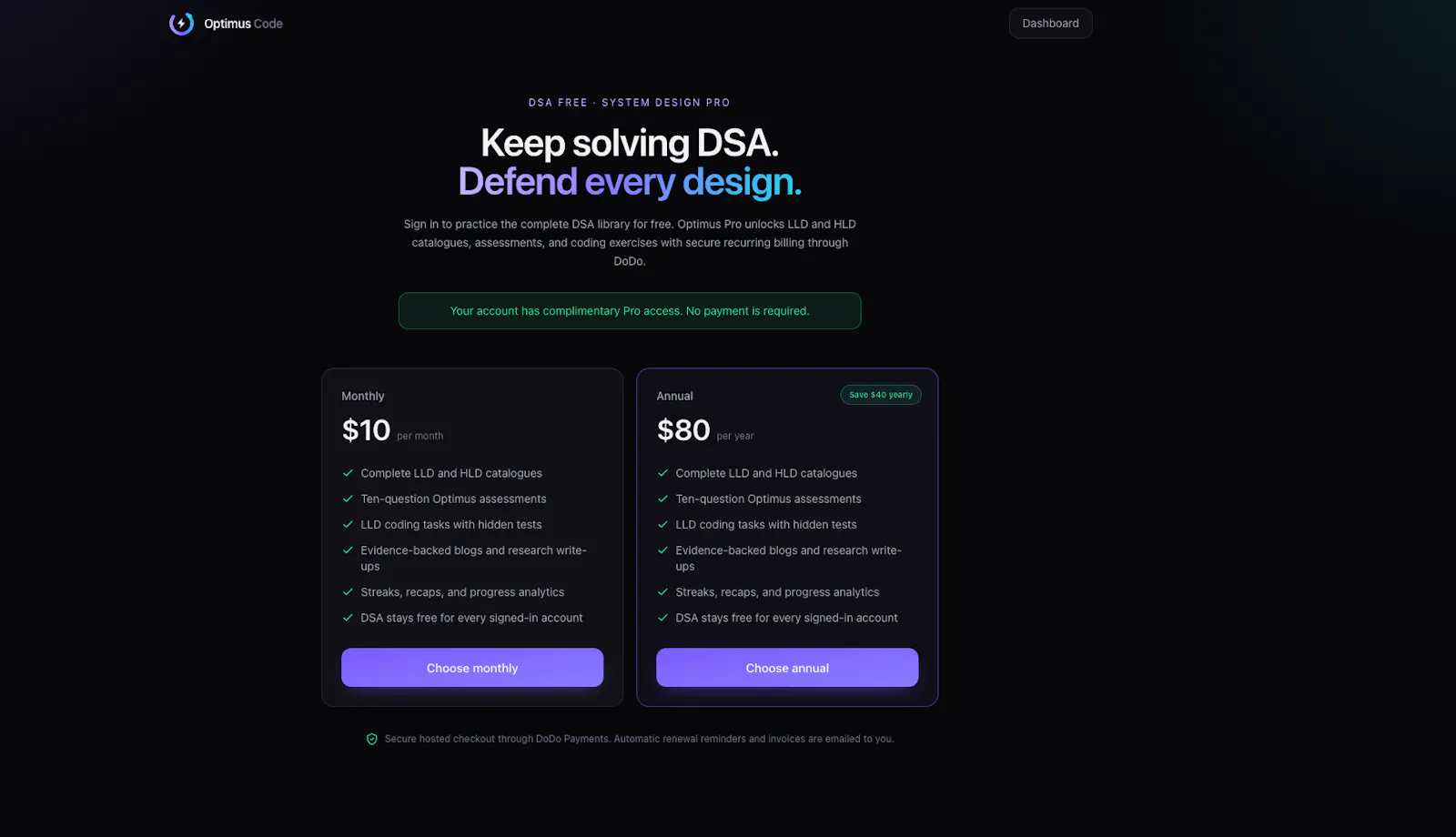The height and width of the screenshot is (837, 1456).
Task: Choose the annual plan button
Action: [787, 668]
